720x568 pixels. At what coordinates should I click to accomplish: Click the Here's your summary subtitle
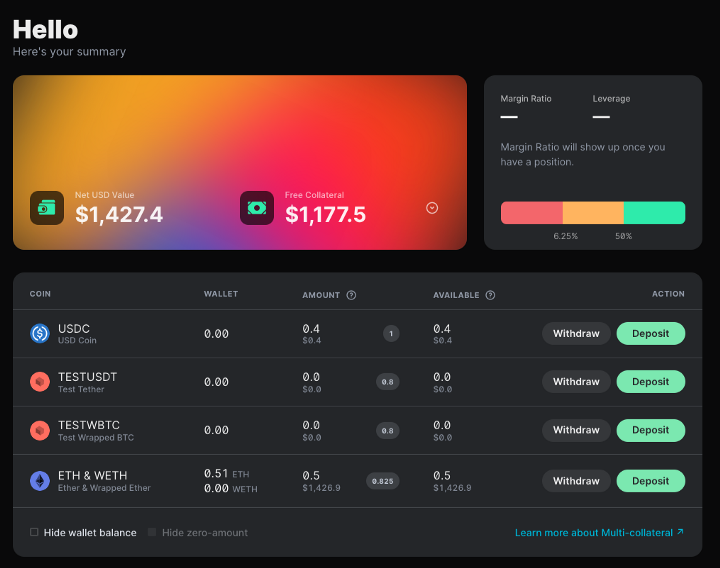[69, 51]
